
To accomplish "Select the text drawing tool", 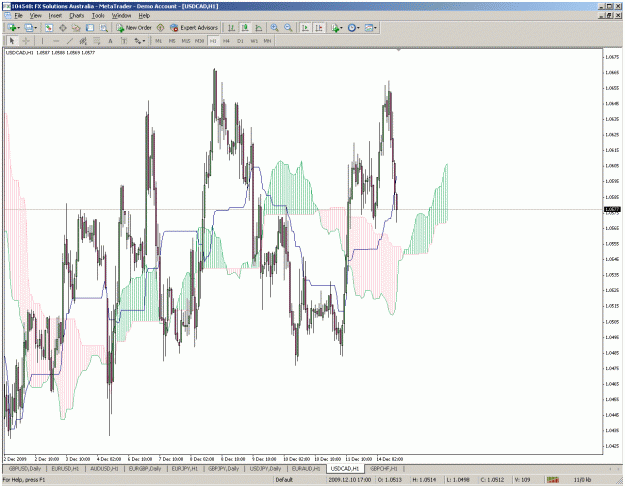I will (x=110, y=41).
